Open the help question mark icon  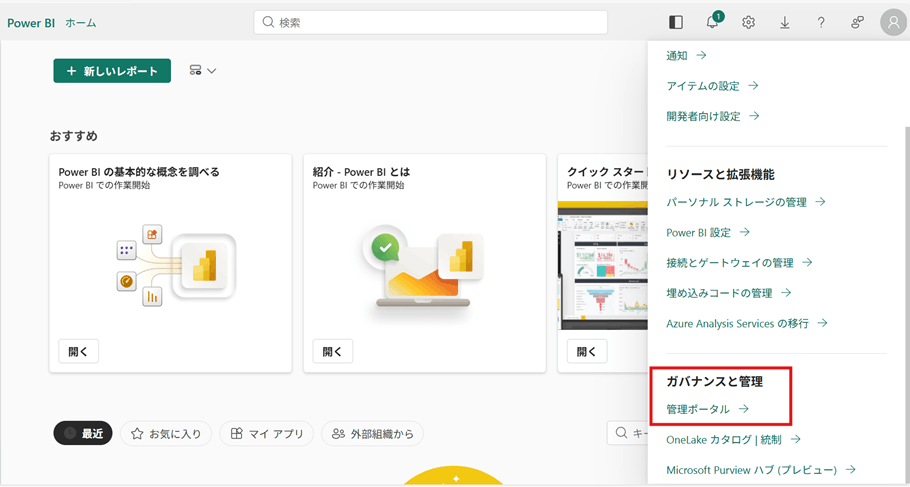(x=821, y=22)
